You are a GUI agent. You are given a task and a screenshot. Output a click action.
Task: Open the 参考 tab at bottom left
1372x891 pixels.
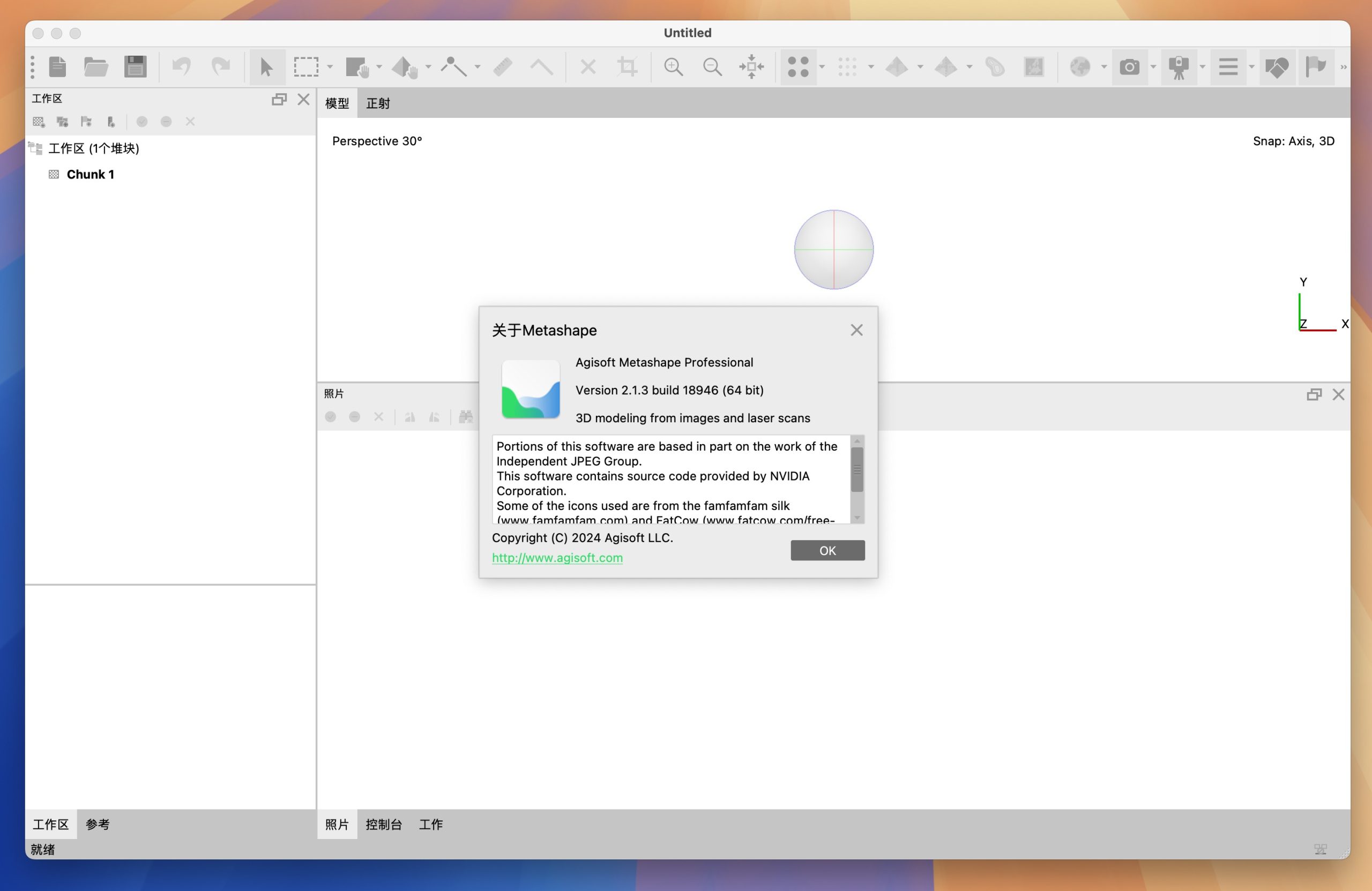[x=98, y=824]
